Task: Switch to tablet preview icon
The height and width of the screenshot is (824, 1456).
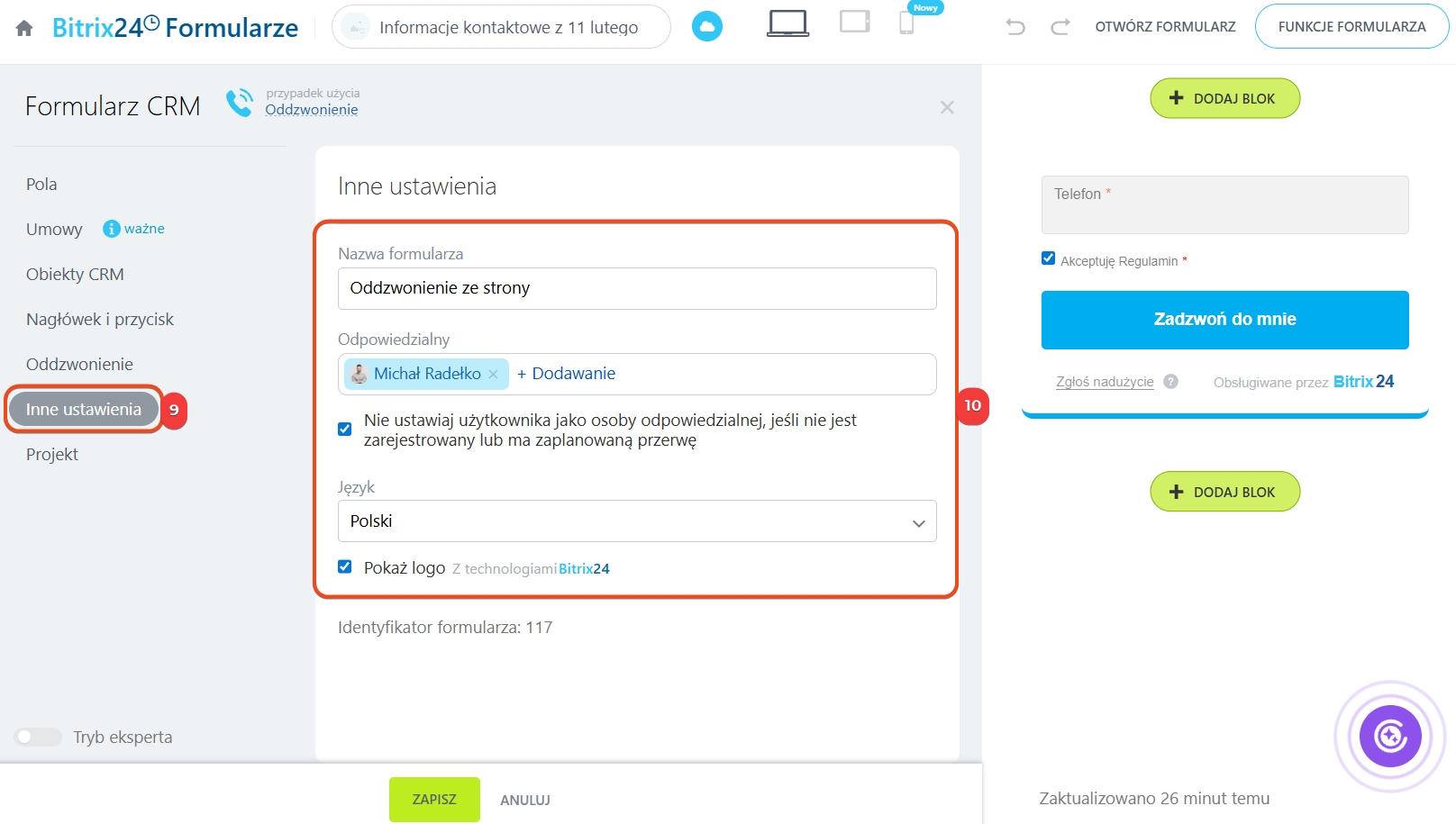Action: (854, 22)
